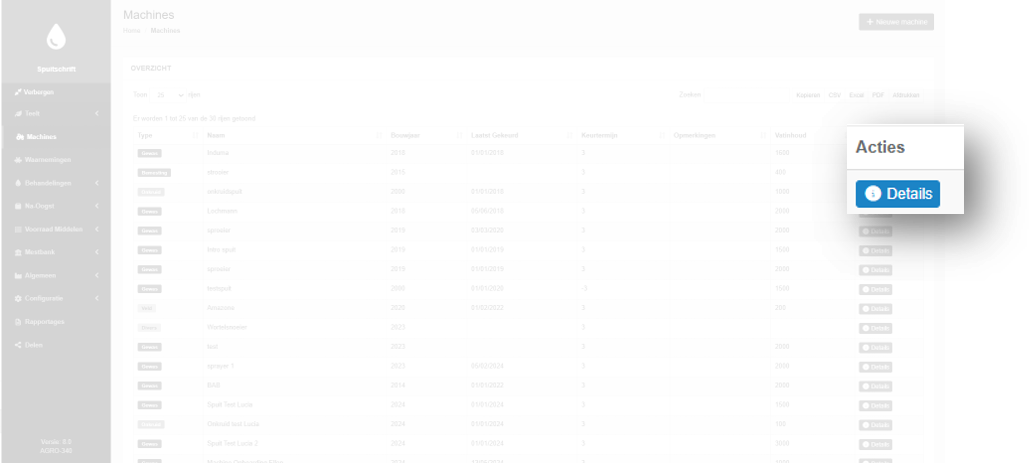1029x463 pixels.
Task: Expand the Na-Oogst menu chevron
Action: coord(97,206)
